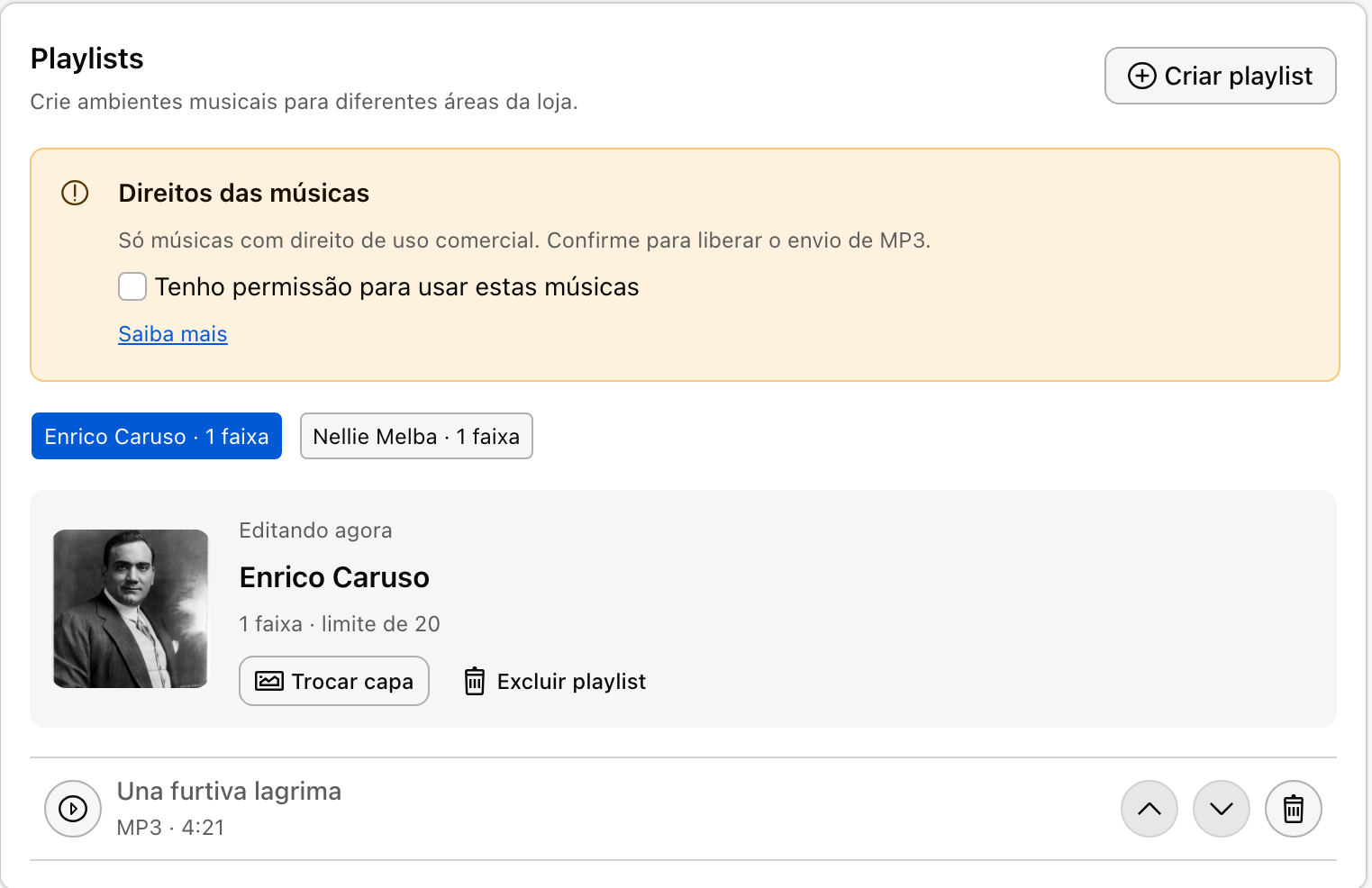Image resolution: width=1372 pixels, height=888 pixels.
Task: Click the 'Playlists' page heading
Action: pyautogui.click(x=87, y=59)
